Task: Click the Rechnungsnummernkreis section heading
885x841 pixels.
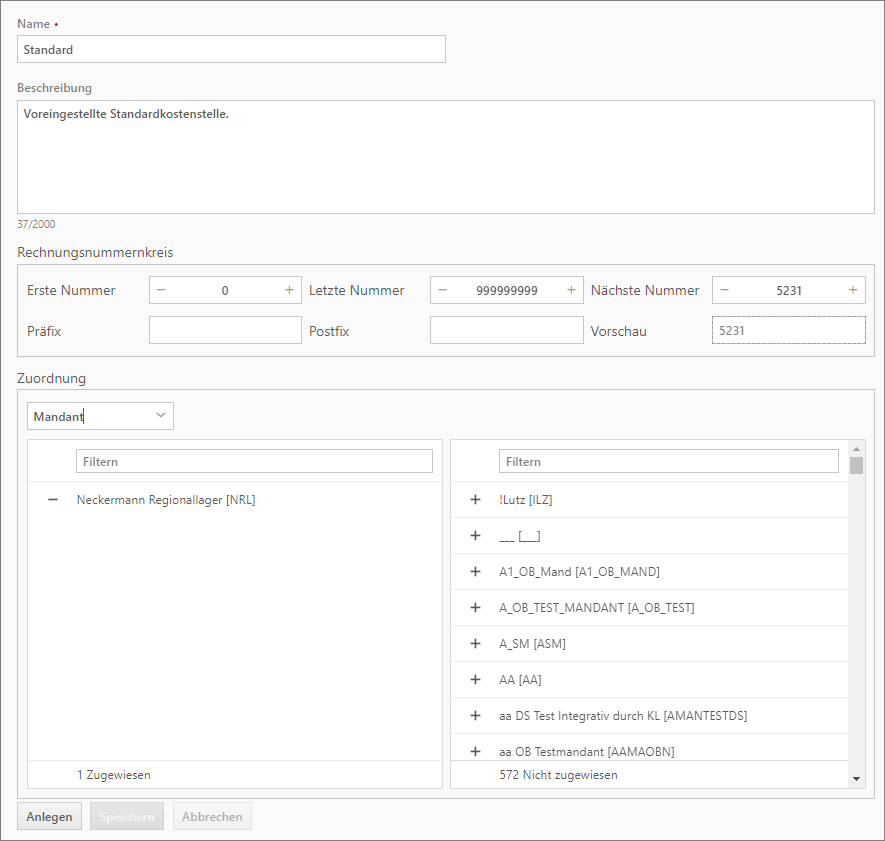Action: coord(95,252)
